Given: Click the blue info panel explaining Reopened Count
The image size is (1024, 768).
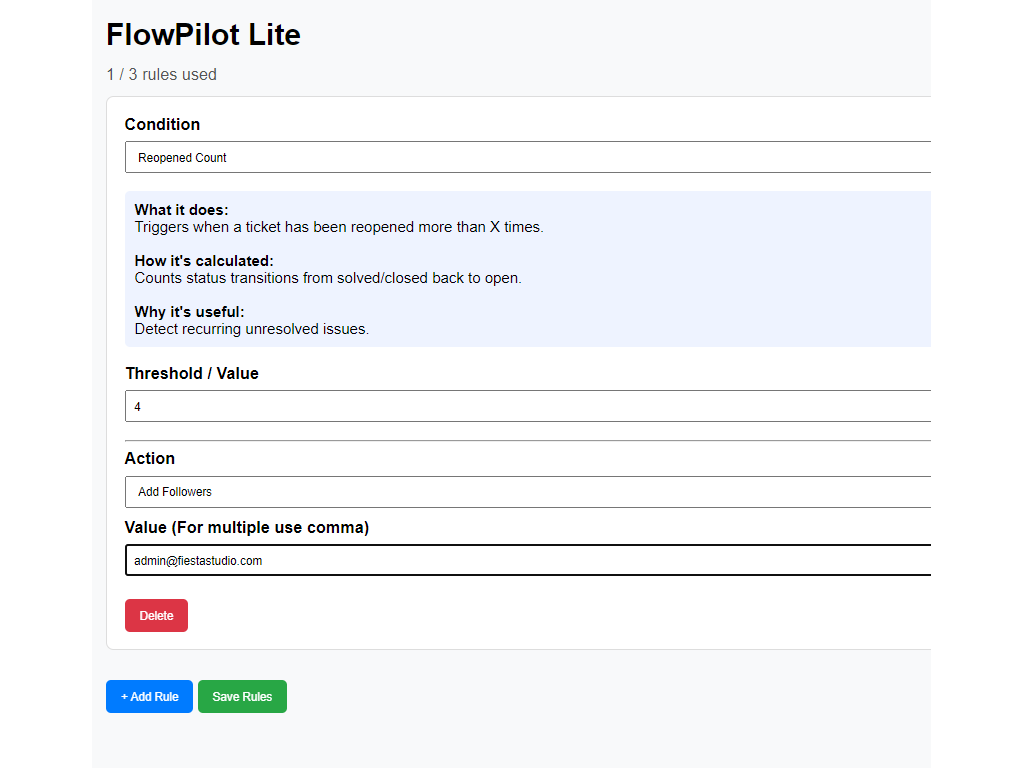Looking at the screenshot, I should (527, 268).
